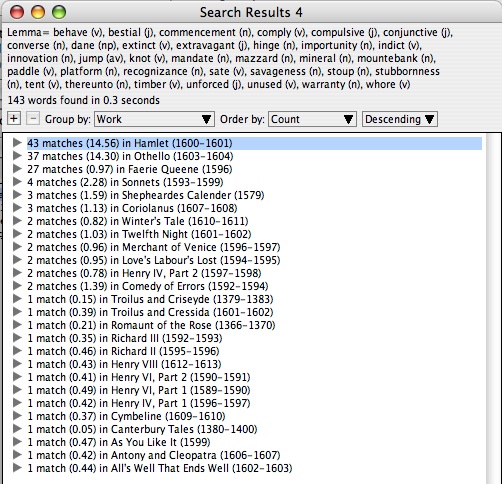Click the green zoom window button
502x484 pixels.
[x=59, y=12]
